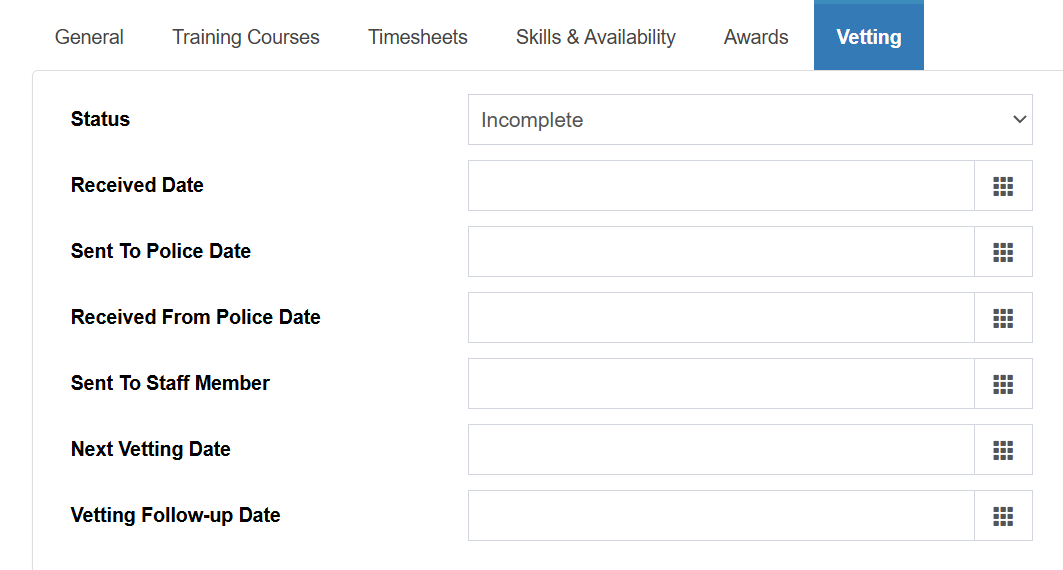Focus the Received Date text field
The height and width of the screenshot is (570, 1063).
(721, 186)
